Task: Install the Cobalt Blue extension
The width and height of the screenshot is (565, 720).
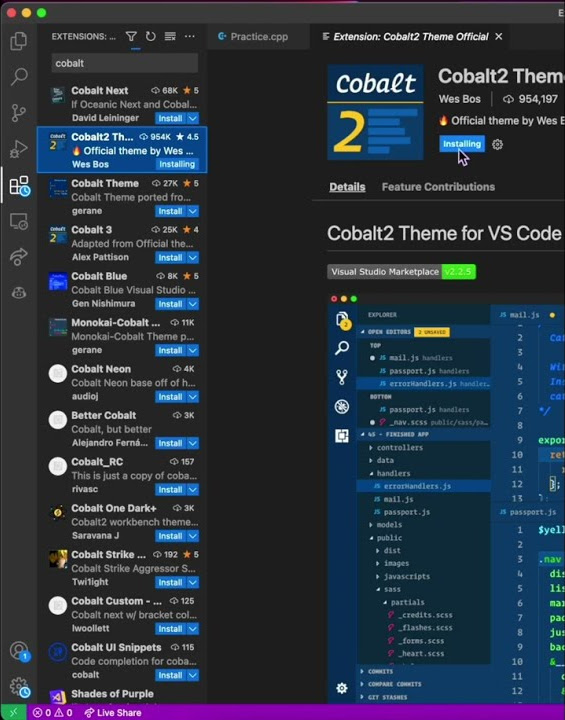Action: (x=170, y=304)
